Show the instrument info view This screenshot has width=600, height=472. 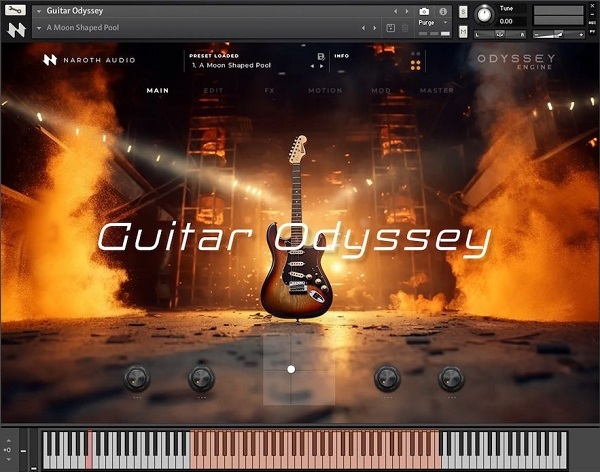443,11
